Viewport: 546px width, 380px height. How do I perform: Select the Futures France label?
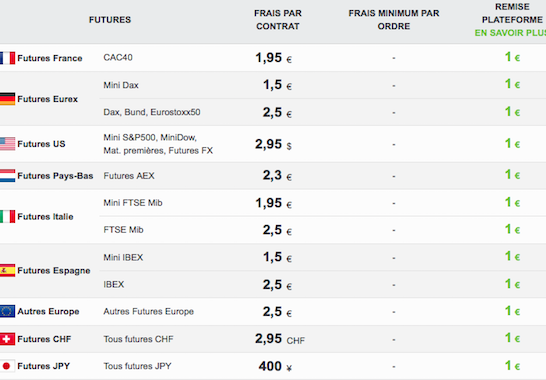(50, 58)
